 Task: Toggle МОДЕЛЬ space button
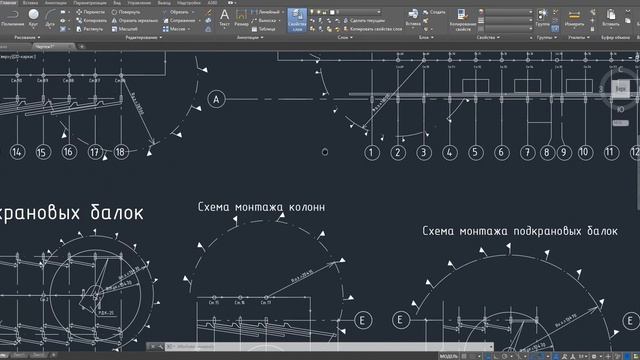click(x=449, y=356)
